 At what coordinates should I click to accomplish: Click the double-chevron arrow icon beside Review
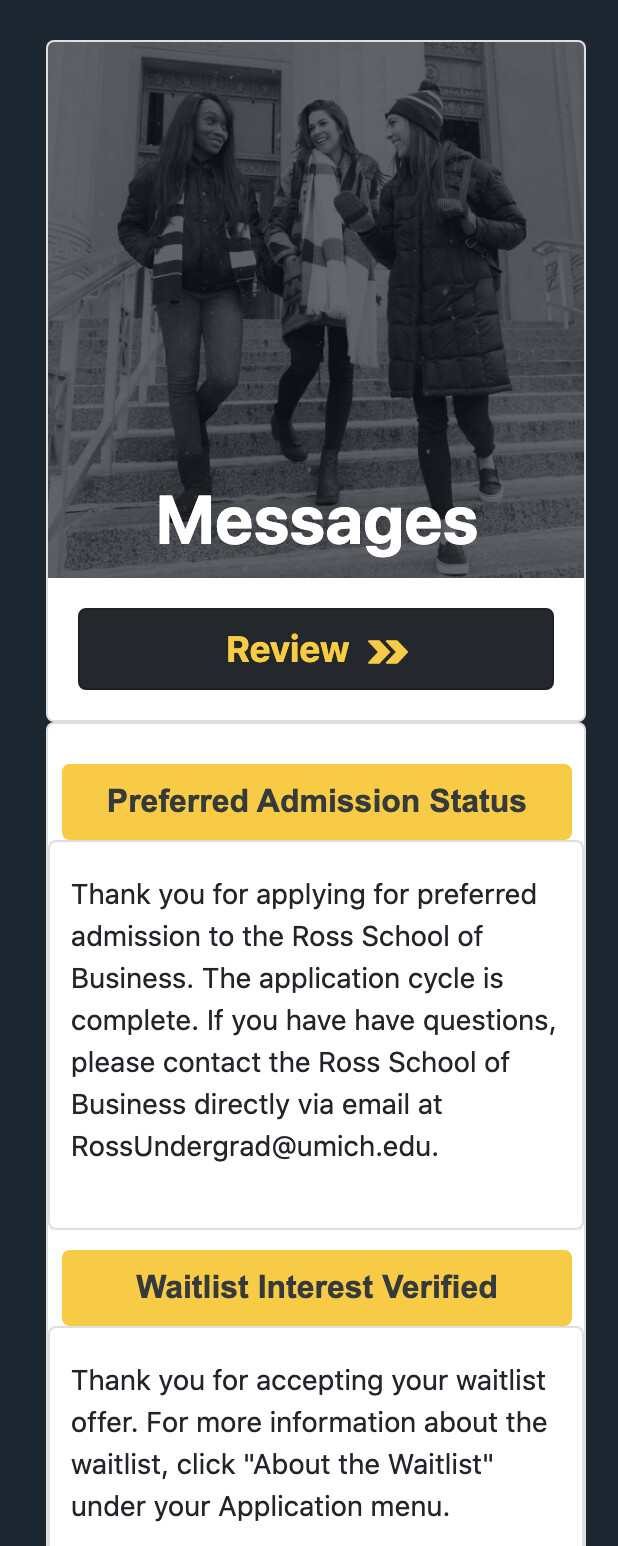pyautogui.click(x=388, y=652)
